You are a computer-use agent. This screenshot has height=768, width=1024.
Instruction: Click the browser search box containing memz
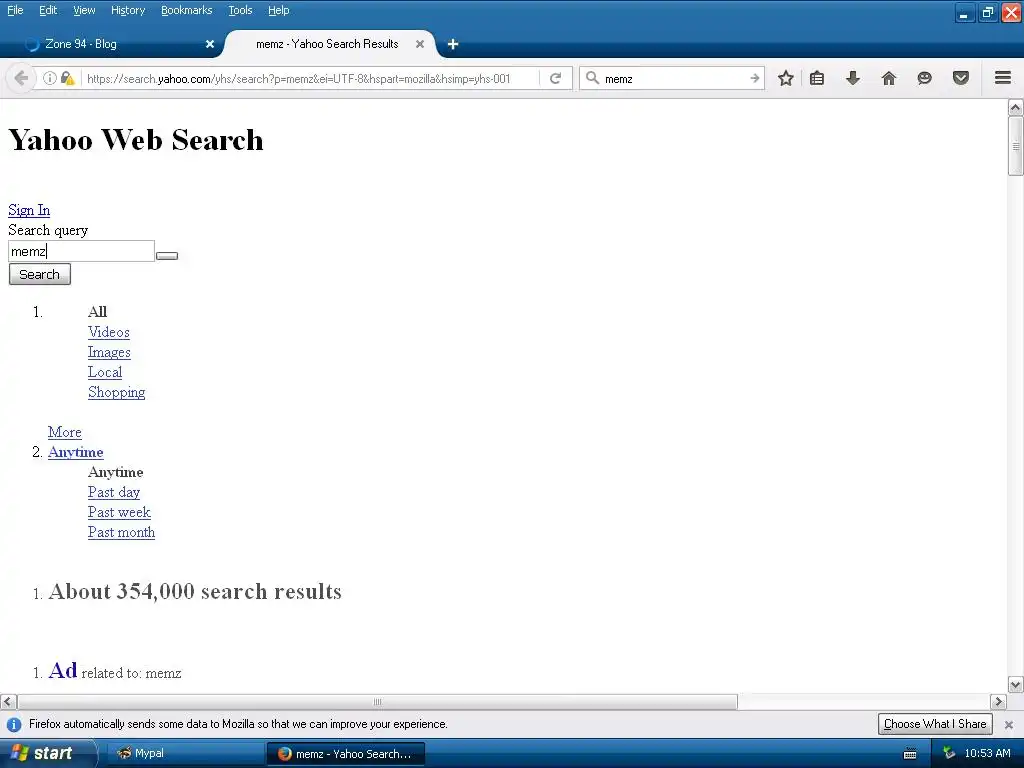673,78
